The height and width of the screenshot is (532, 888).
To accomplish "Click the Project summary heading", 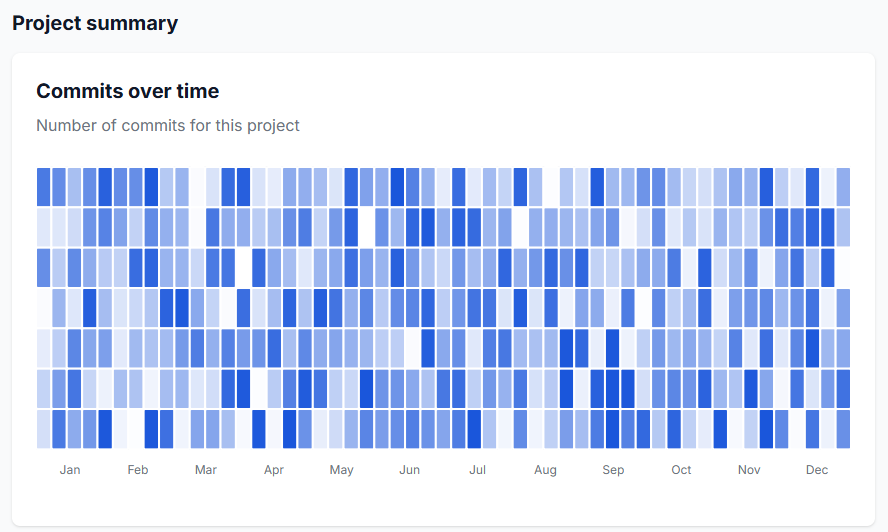I will pos(95,23).
